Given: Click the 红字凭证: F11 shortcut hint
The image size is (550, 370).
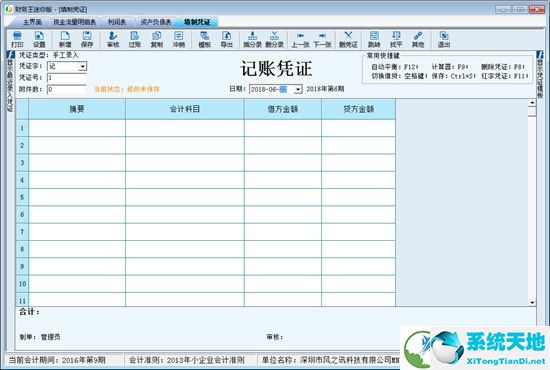Looking at the screenshot, I should 504,76.
